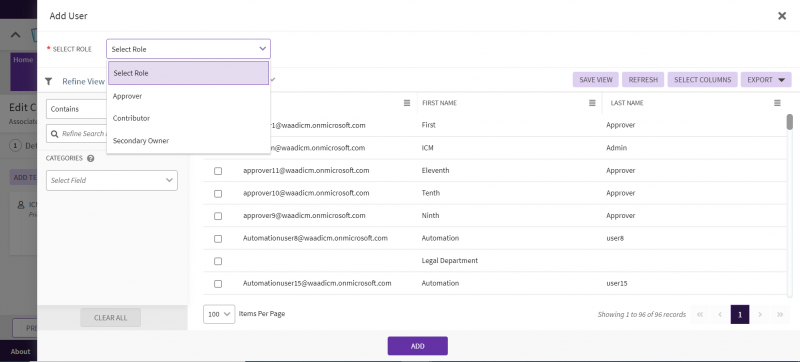This screenshot has height=362, width=800.
Task: Go to the previous page arrow
Action: [x=720, y=315]
